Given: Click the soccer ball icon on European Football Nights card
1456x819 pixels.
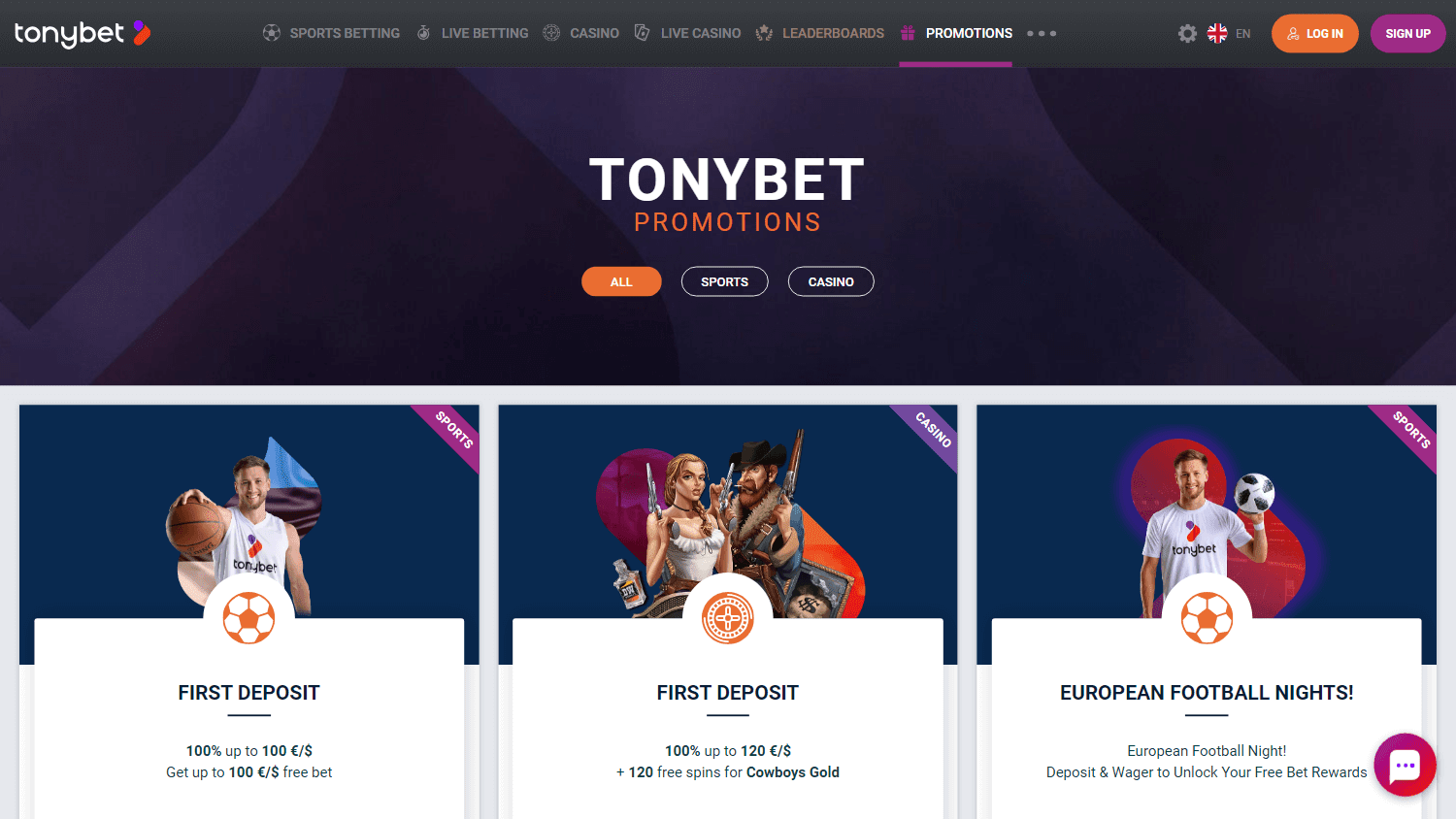Looking at the screenshot, I should click(1207, 618).
